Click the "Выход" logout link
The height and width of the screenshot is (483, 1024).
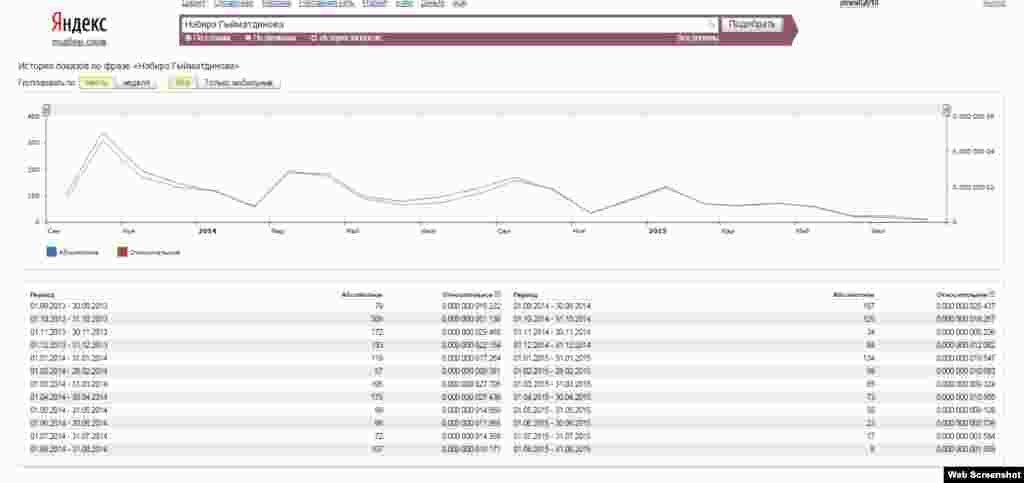(994, 4)
